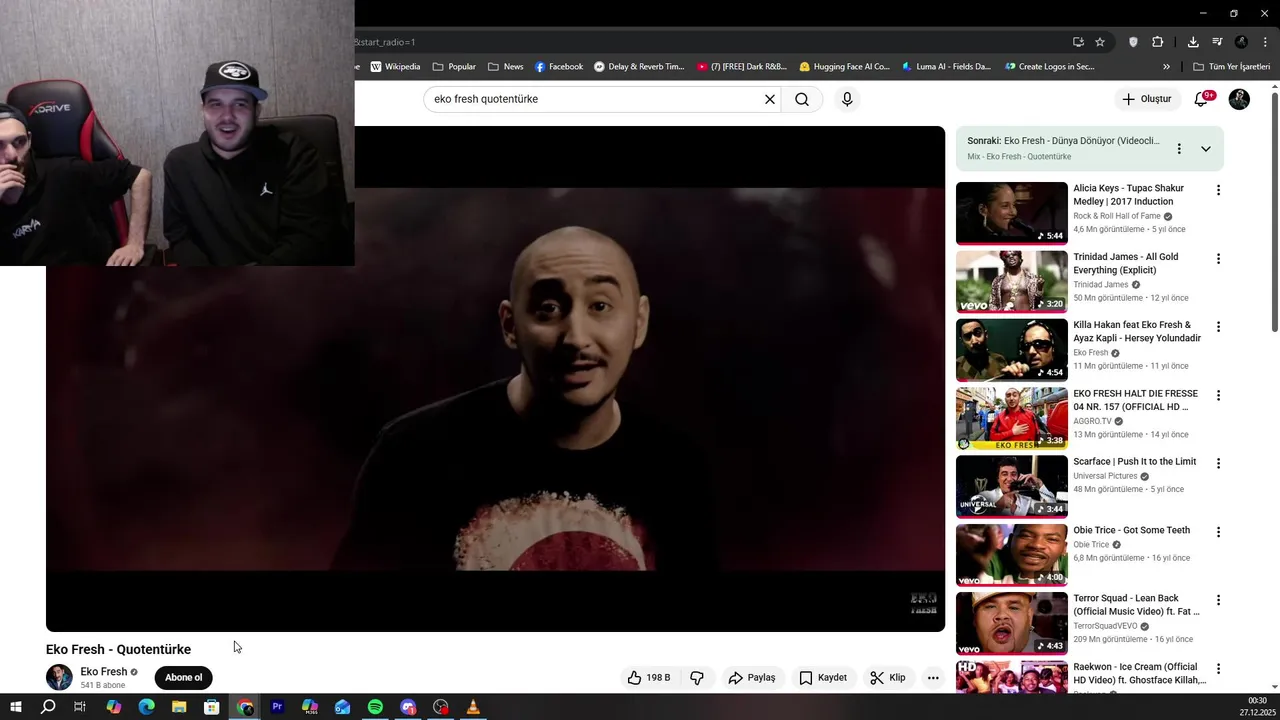Open the [FREE] Dark R&B bookmark
Viewport: 1280px width, 720px height.
(x=742, y=67)
